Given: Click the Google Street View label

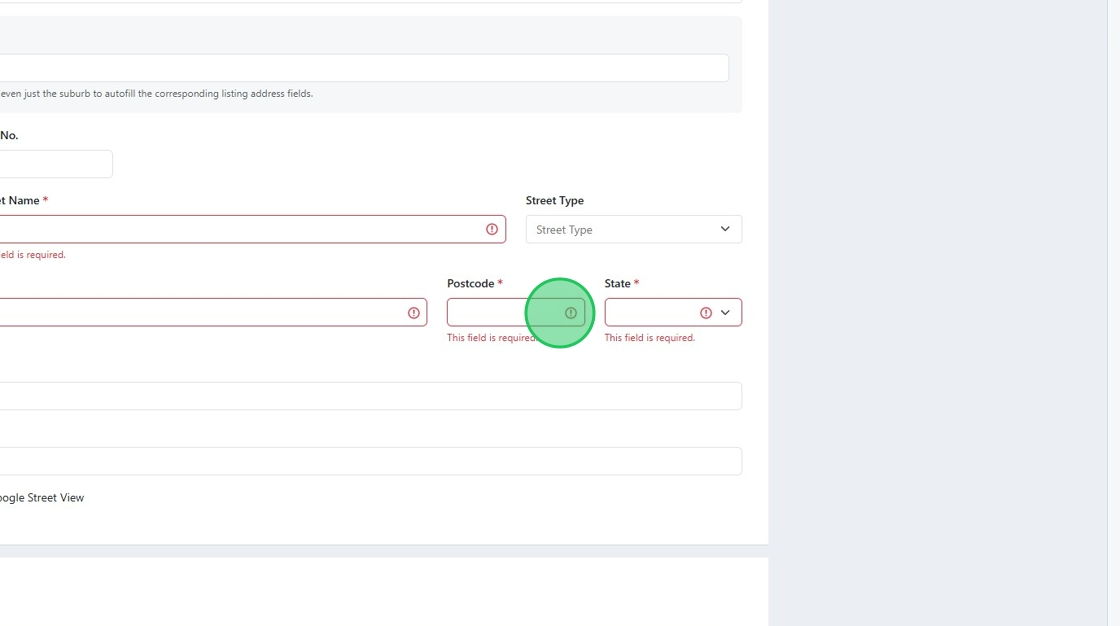Looking at the screenshot, I should coord(42,498).
